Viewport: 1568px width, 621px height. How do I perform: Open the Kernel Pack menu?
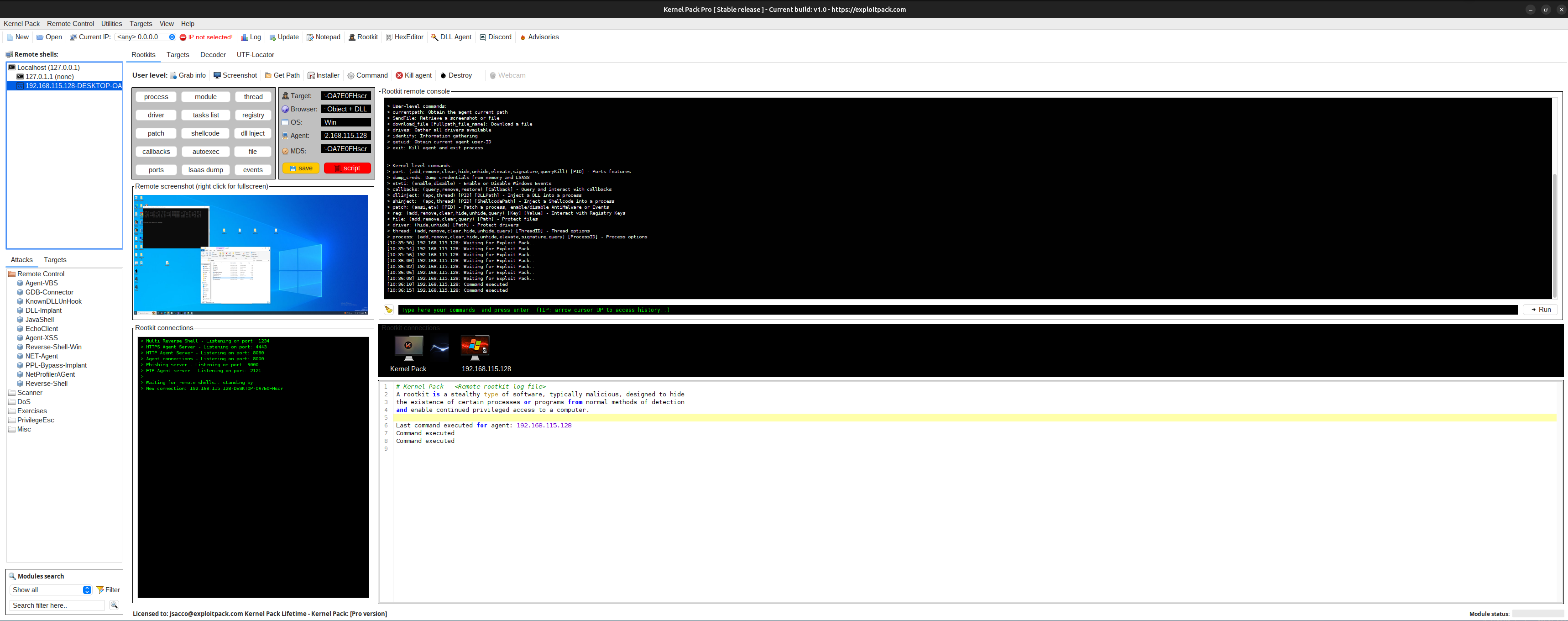click(x=21, y=24)
